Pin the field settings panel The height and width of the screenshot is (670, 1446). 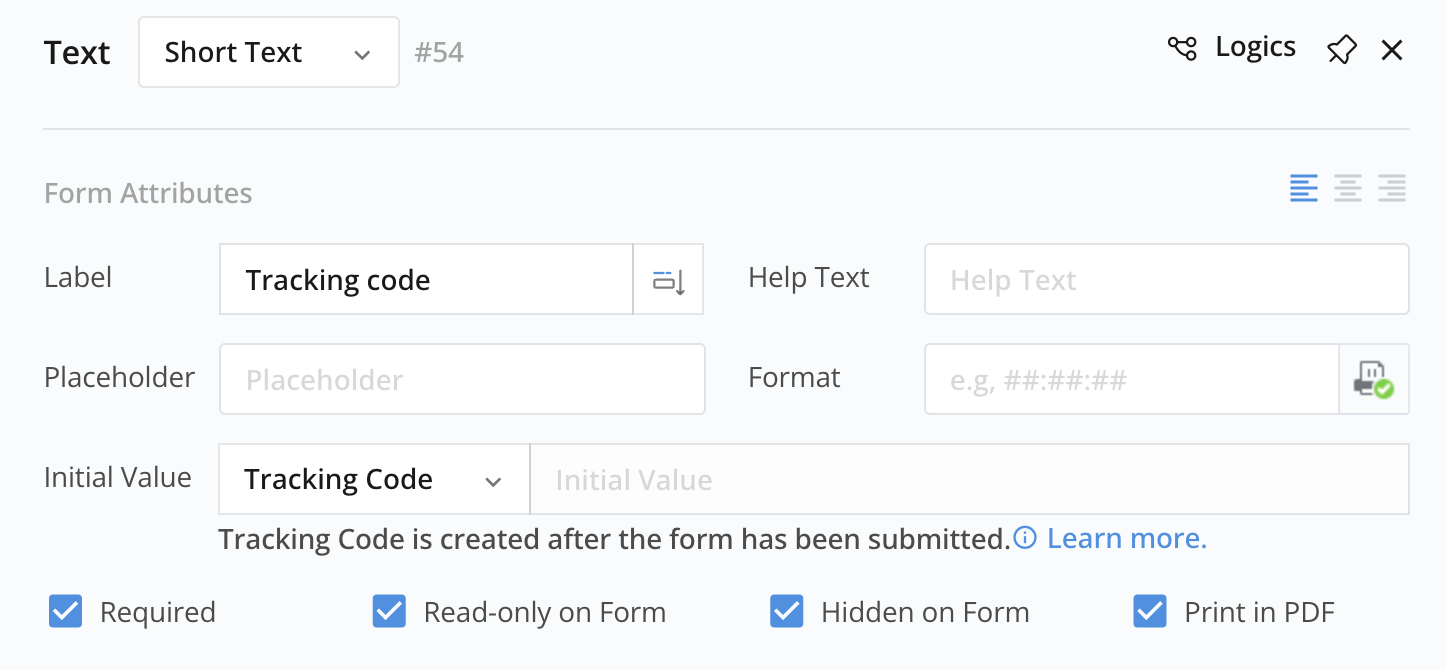tap(1341, 50)
